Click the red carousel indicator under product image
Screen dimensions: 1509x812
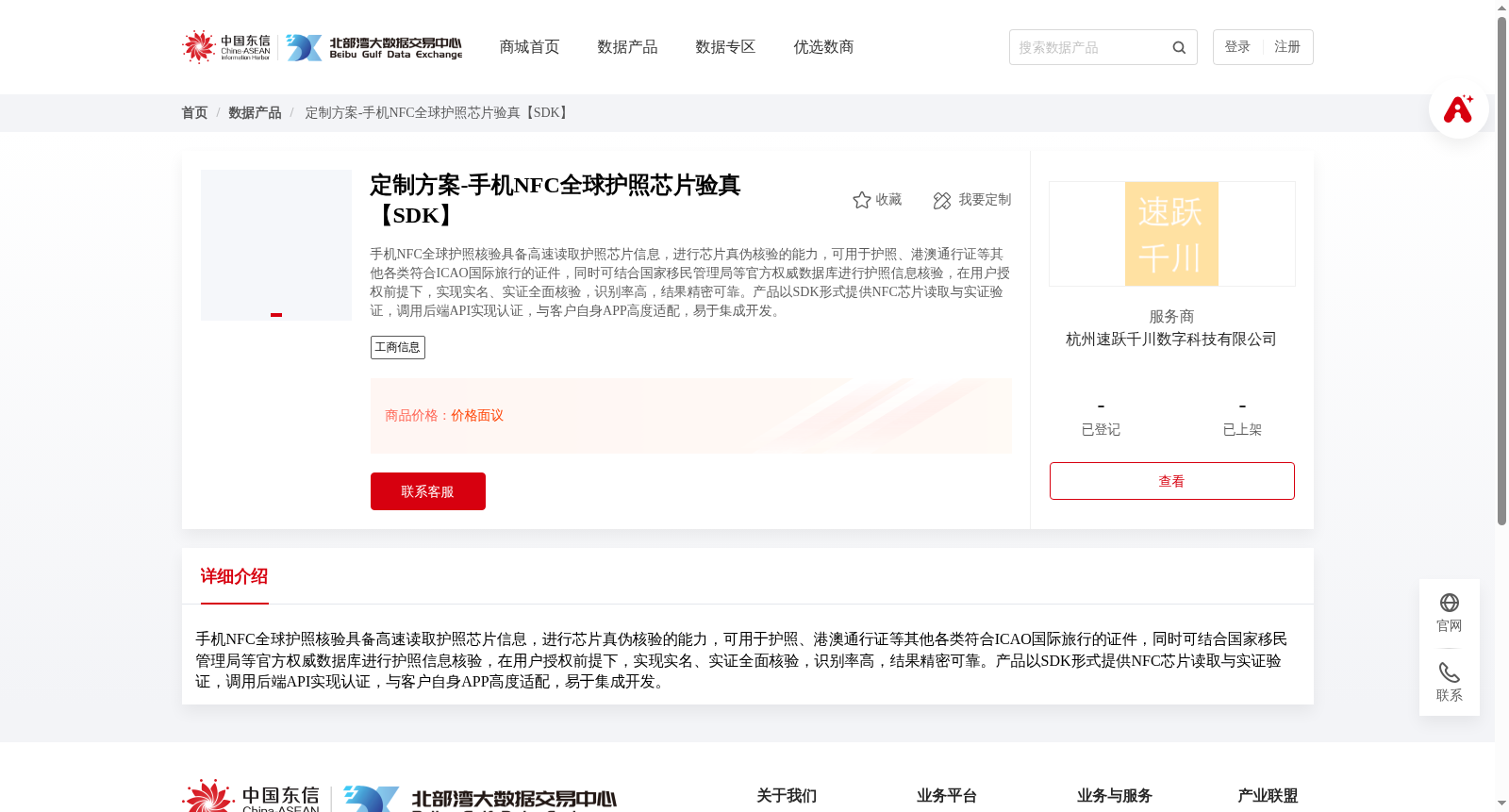pyautogui.click(x=276, y=315)
